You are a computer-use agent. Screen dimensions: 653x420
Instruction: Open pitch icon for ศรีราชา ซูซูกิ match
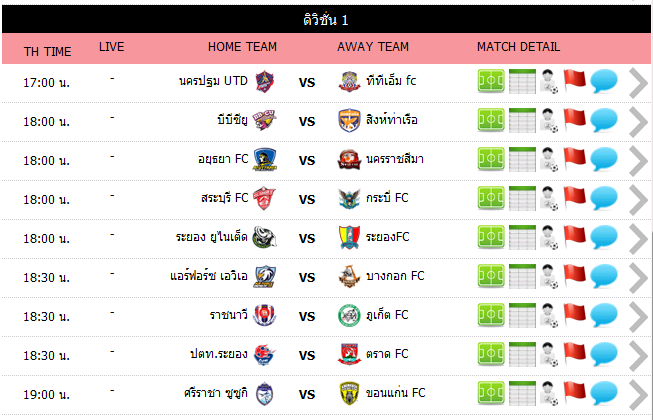click(490, 393)
